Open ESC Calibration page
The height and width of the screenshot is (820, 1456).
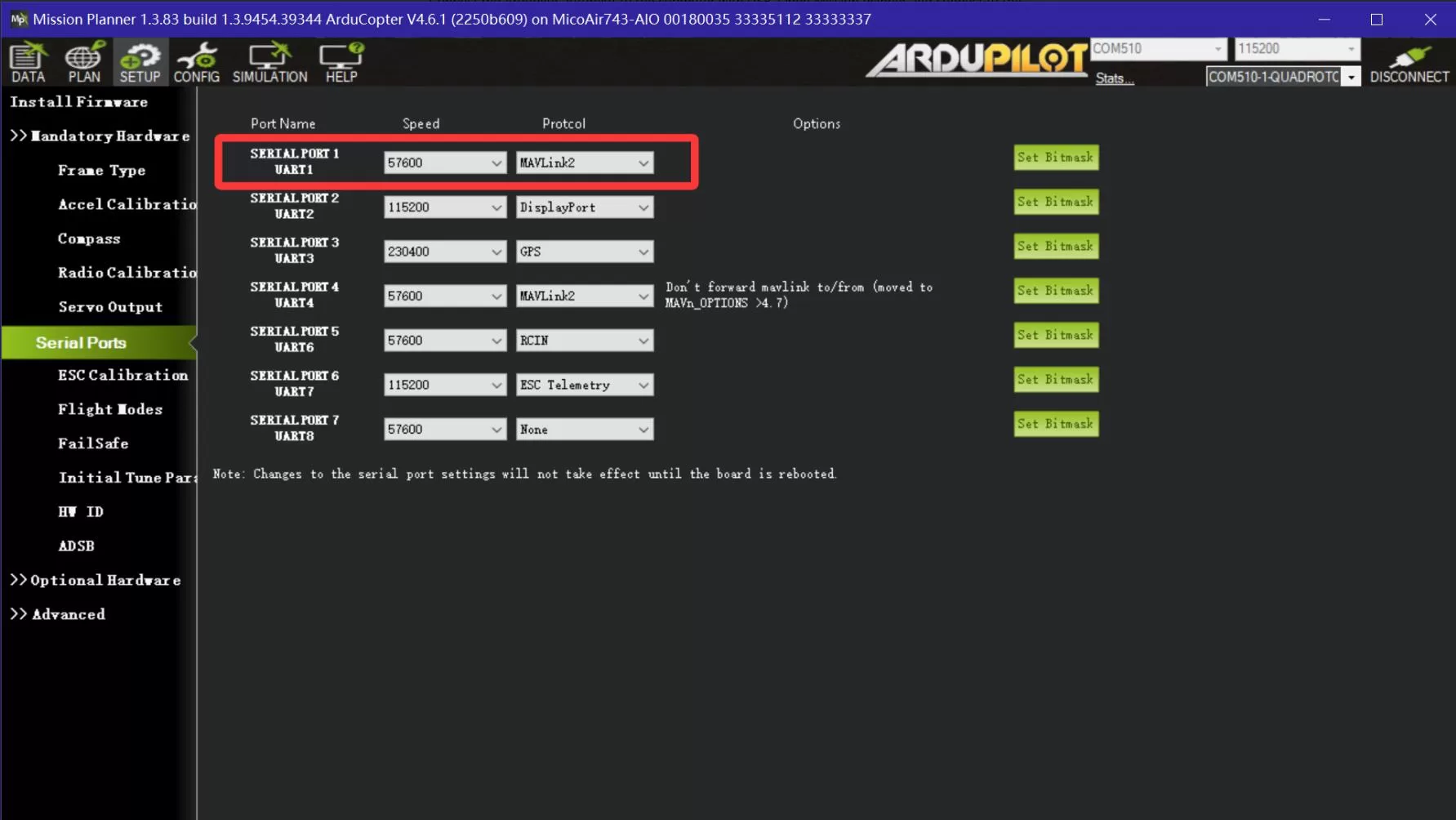pos(122,376)
